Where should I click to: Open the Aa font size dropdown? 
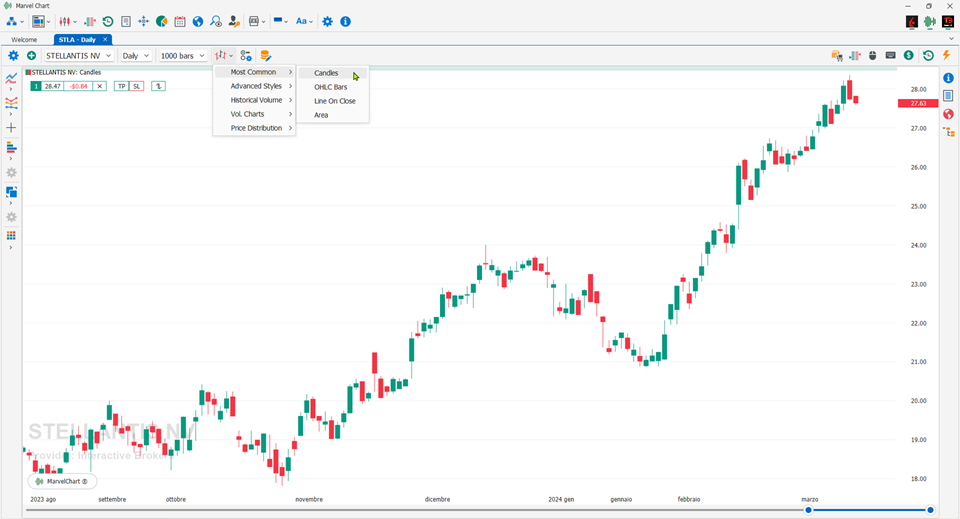click(x=304, y=21)
